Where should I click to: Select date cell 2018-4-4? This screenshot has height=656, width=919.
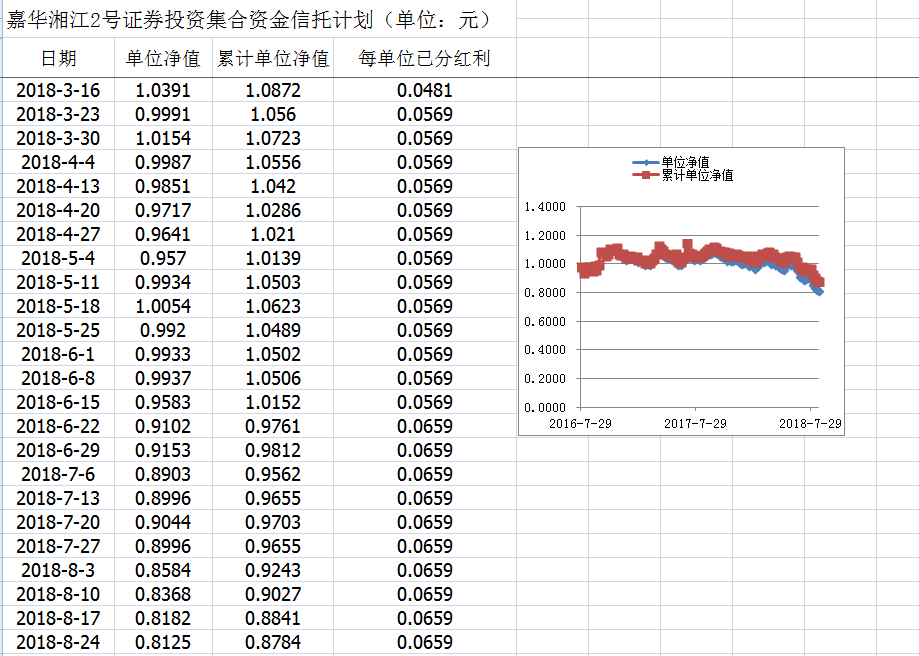click(59, 162)
